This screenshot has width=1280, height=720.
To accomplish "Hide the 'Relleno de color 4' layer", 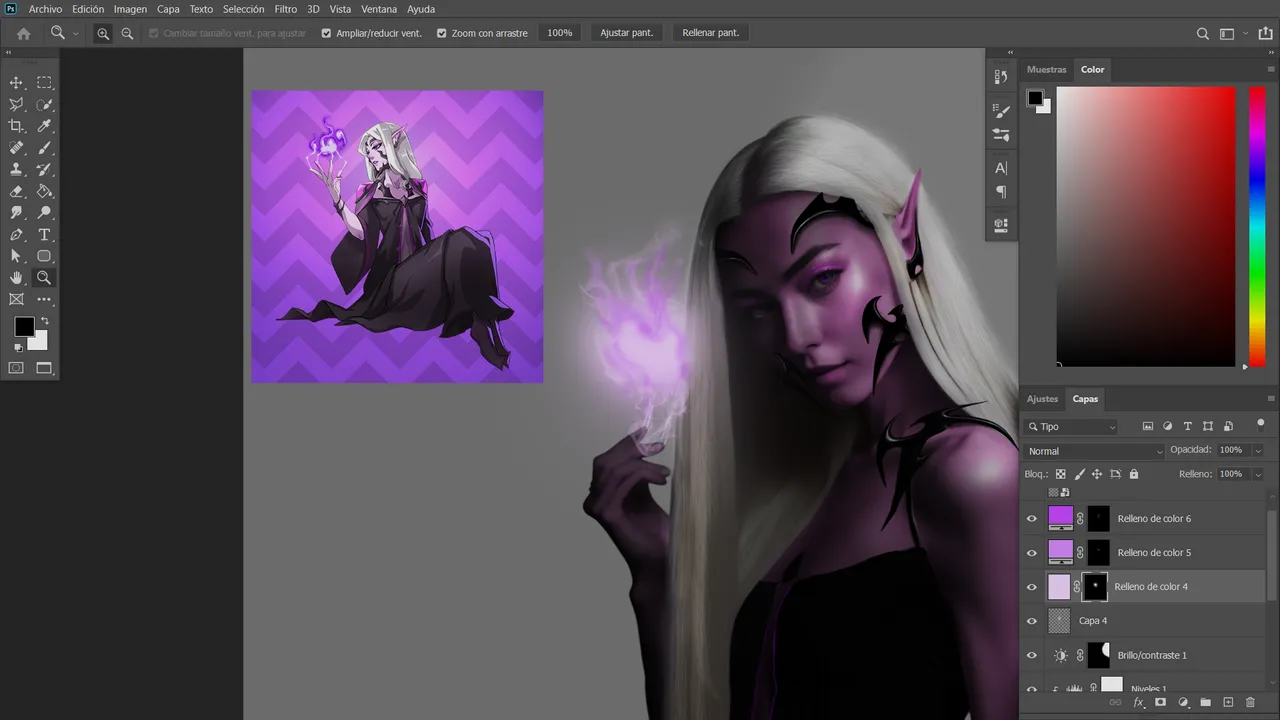I will point(1032,587).
